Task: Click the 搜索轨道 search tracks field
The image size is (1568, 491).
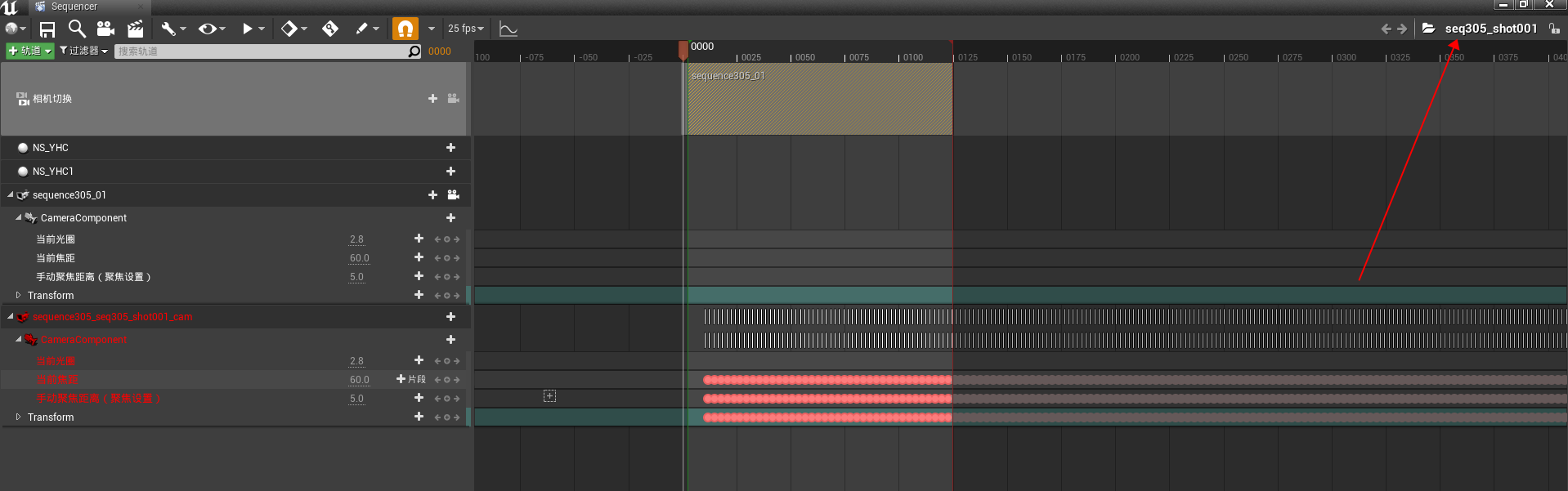Action: tap(262, 51)
